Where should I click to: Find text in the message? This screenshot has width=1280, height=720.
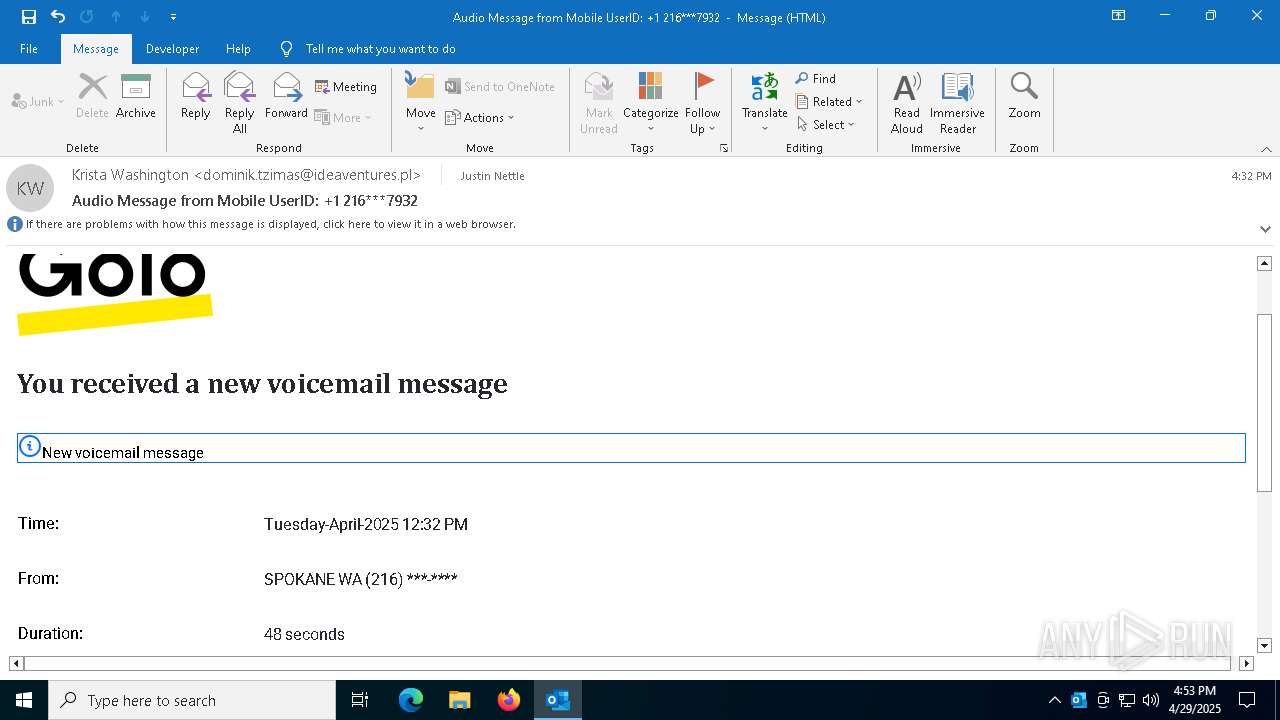[816, 78]
